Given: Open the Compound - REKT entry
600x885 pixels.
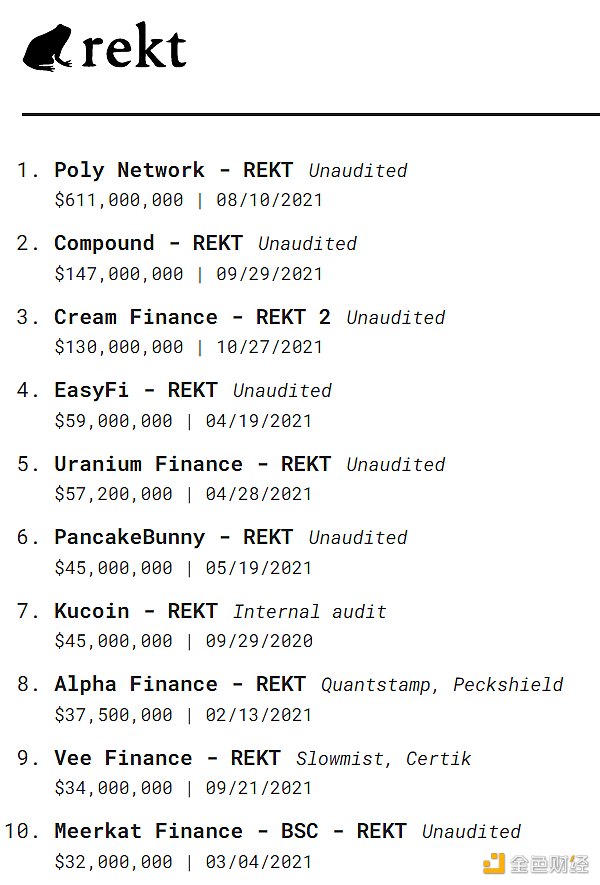Looking at the screenshot, I should (148, 243).
